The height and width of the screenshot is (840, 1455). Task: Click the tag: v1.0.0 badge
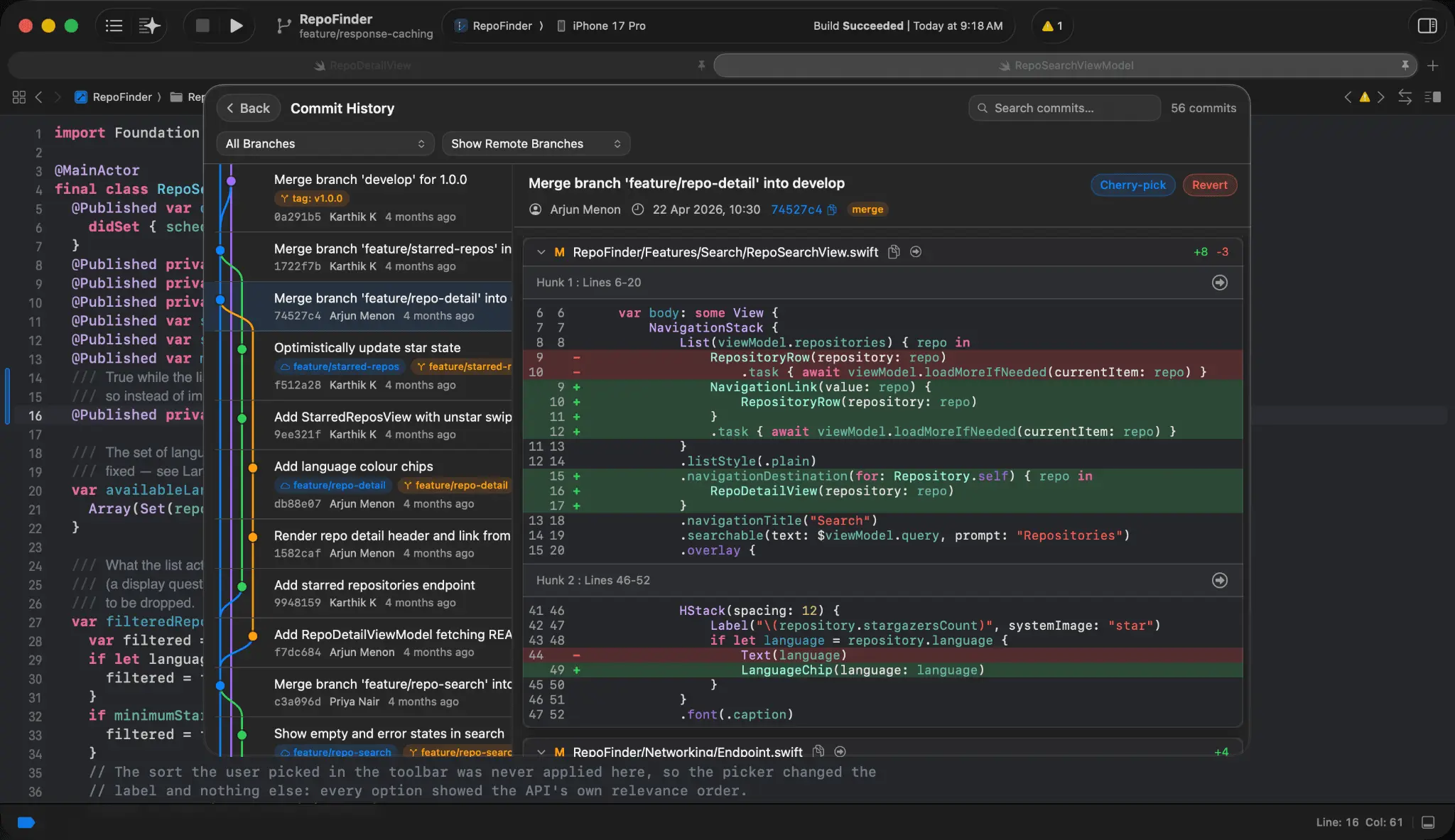click(x=311, y=198)
